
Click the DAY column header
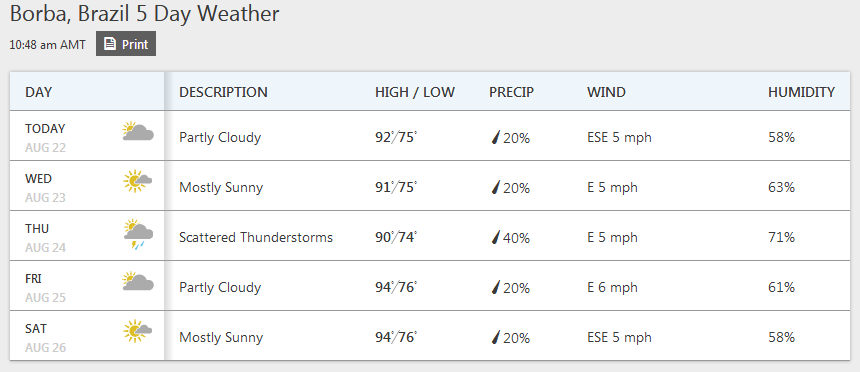(38, 92)
